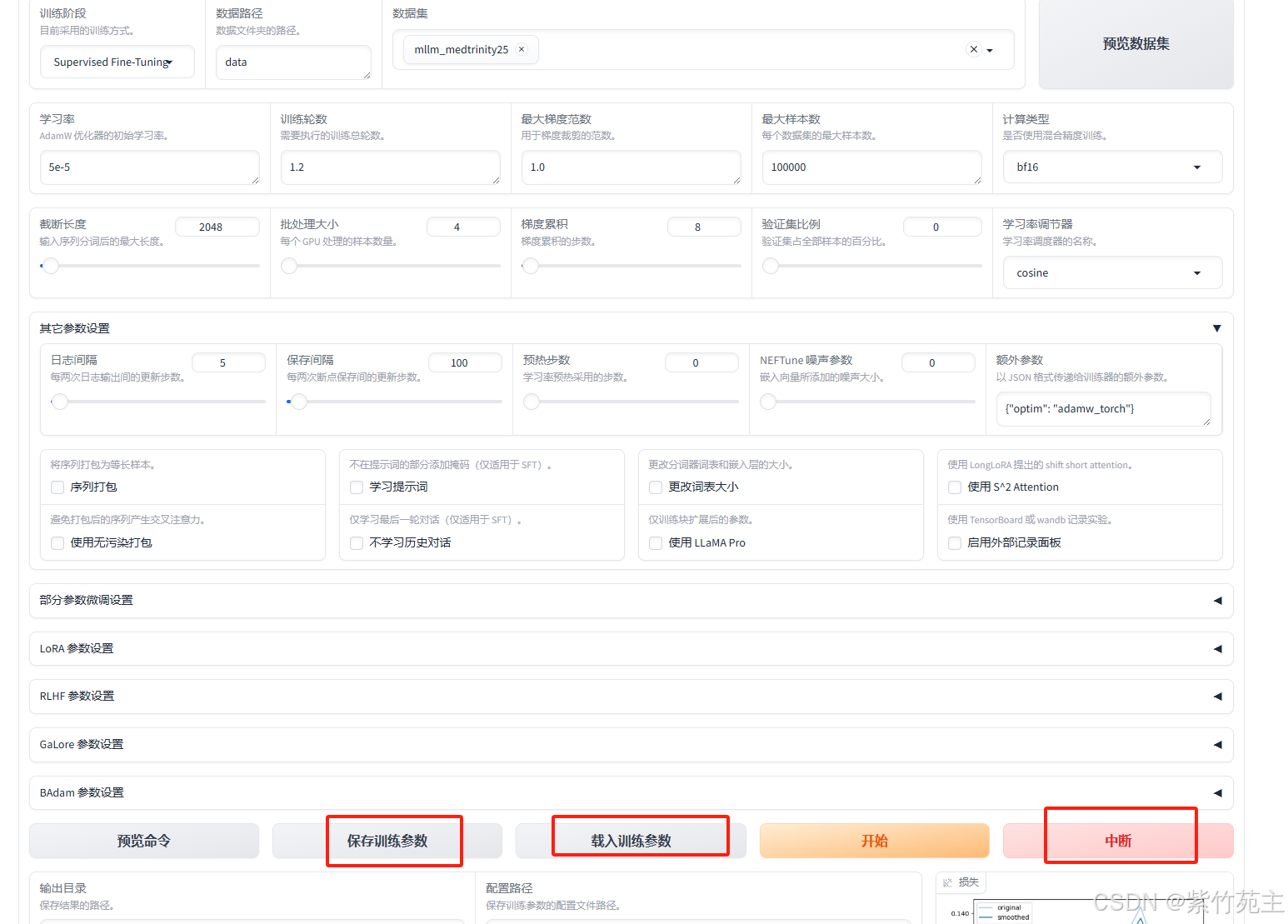Click the 预热步数 number box showing 0
Viewport: 1288px width, 924px height.
pos(701,362)
